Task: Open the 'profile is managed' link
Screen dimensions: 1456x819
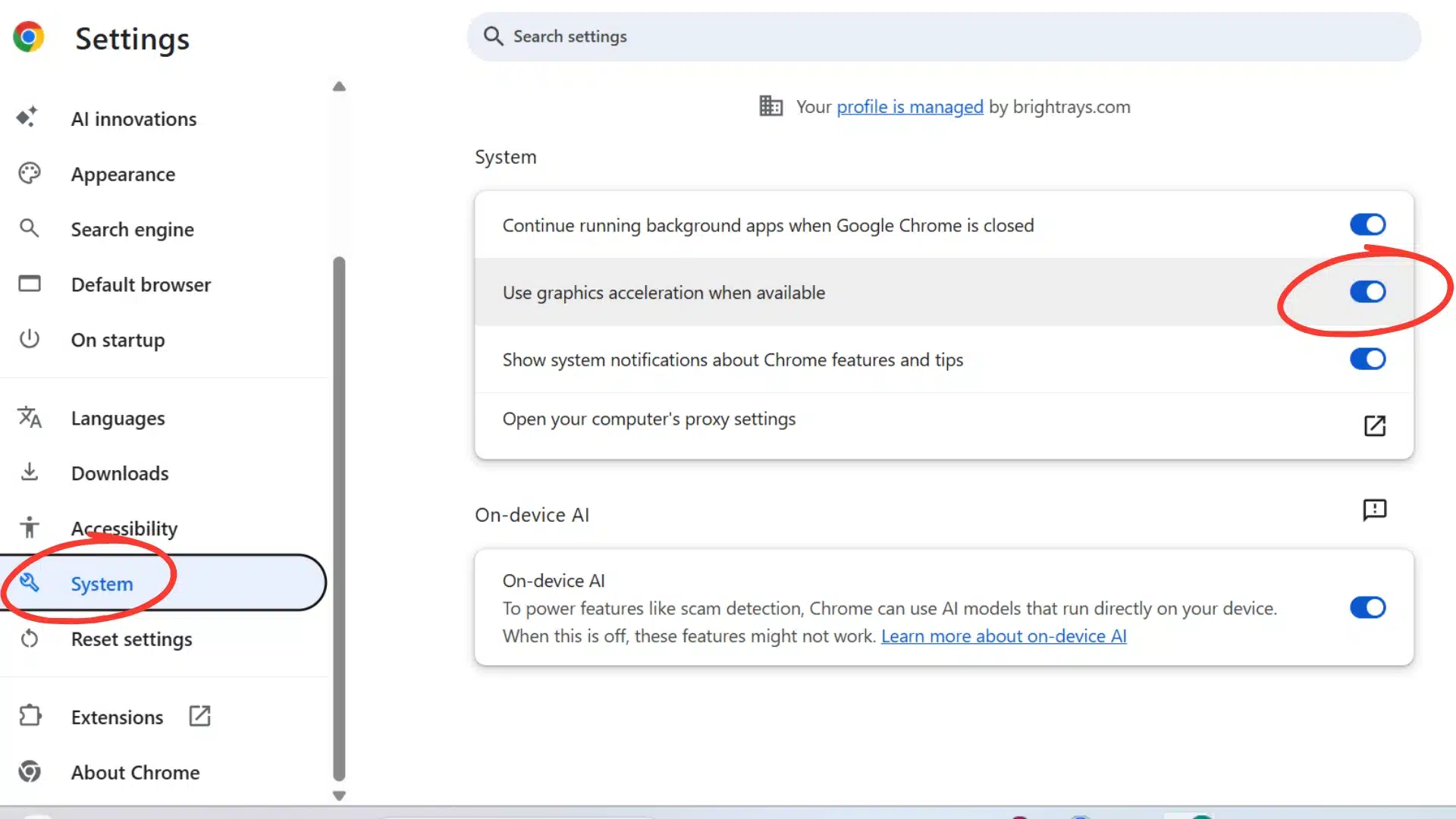Action: tap(910, 107)
